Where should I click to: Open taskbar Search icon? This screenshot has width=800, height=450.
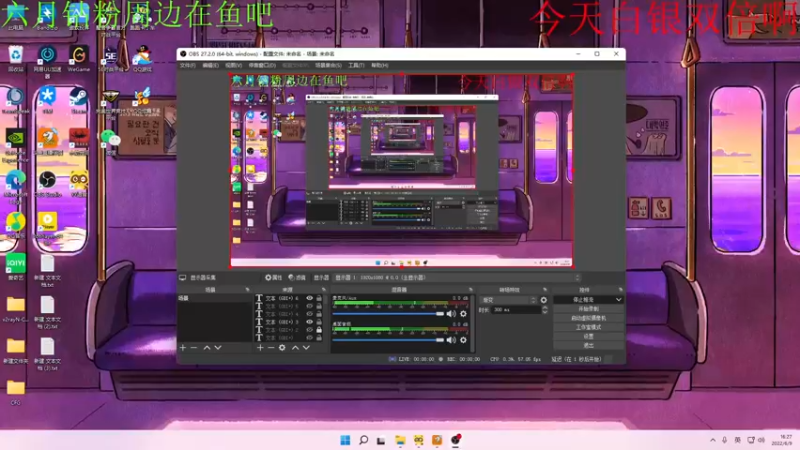(x=363, y=440)
